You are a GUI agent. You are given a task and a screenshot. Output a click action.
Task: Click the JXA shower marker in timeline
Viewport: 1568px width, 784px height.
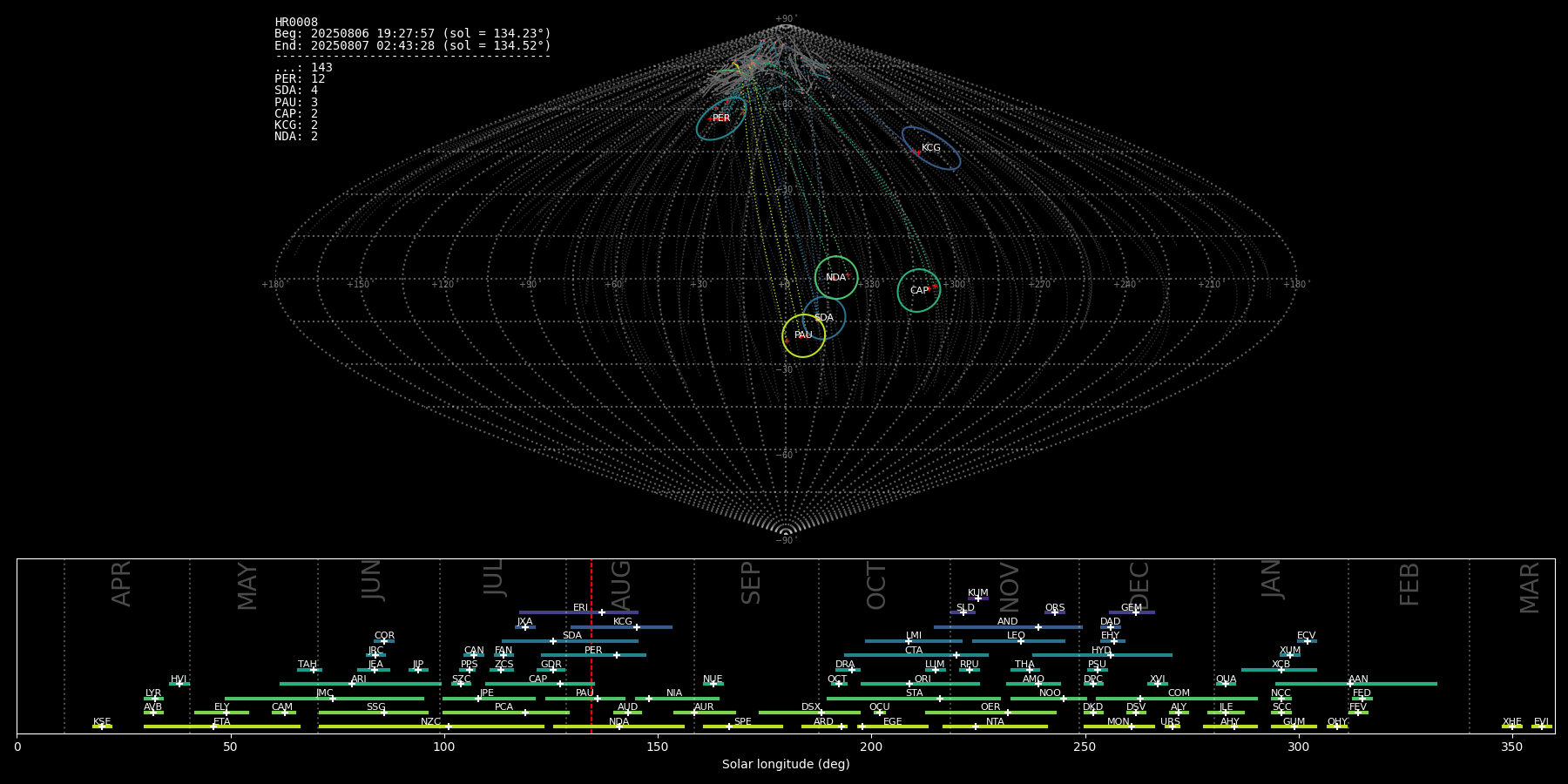(524, 627)
